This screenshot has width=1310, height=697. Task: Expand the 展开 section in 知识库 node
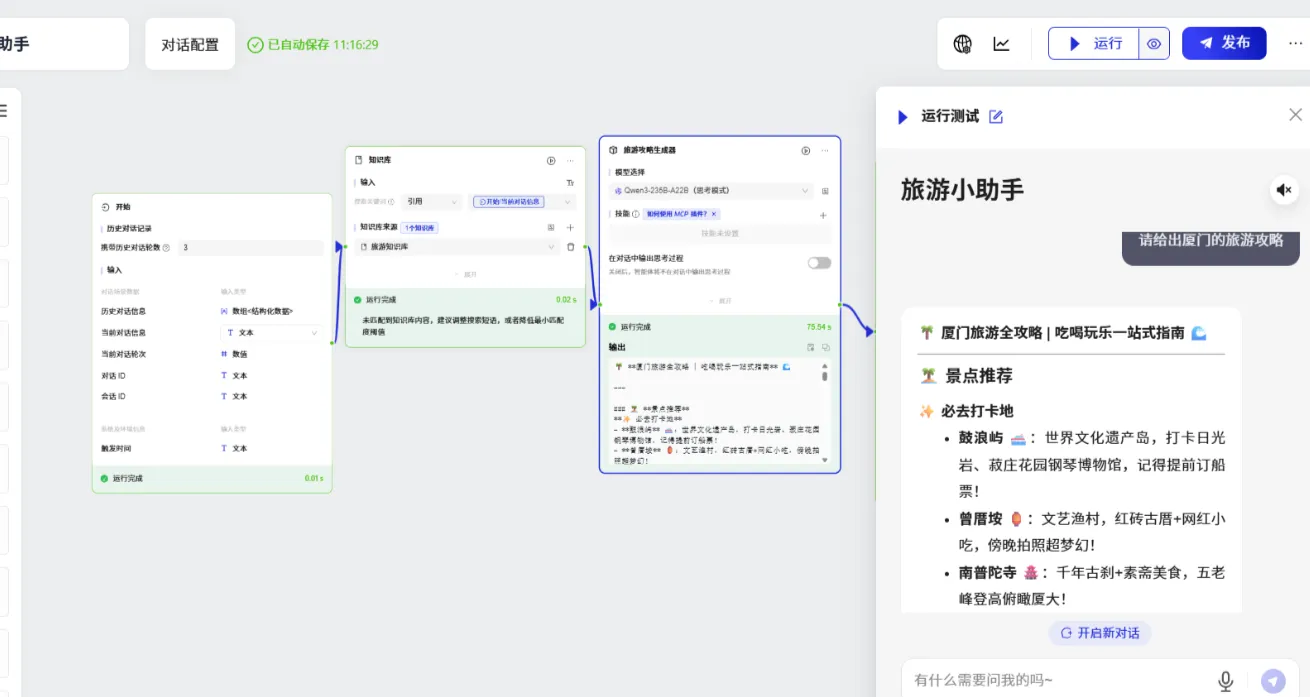465,274
